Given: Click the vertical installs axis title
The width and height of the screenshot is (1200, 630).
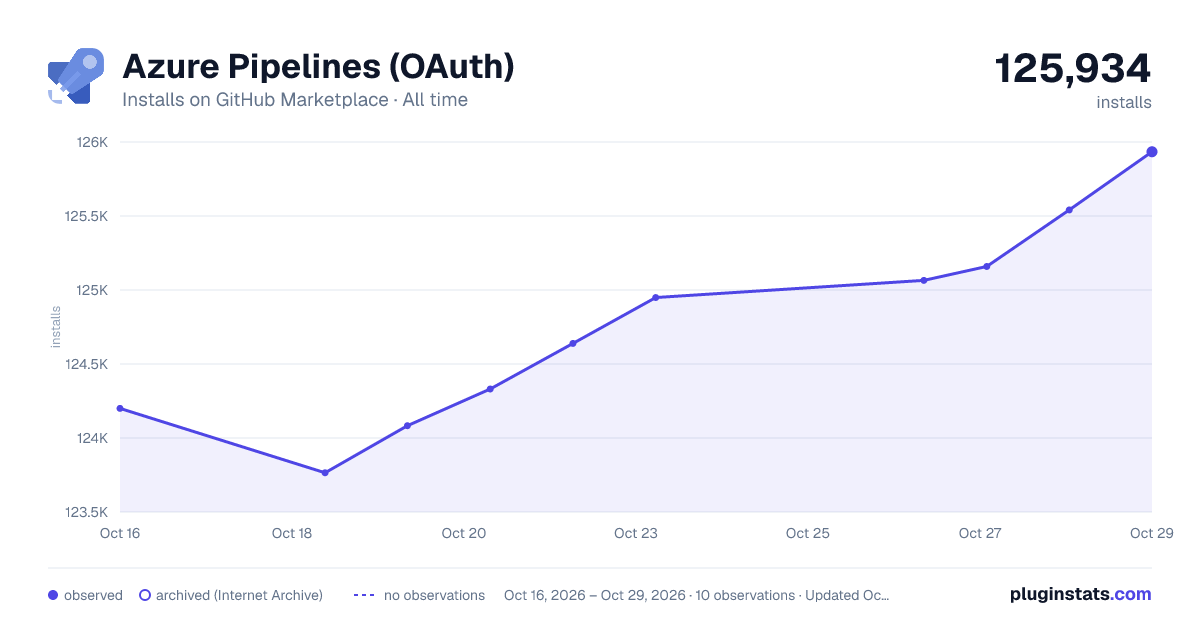Looking at the screenshot, I should (56, 327).
